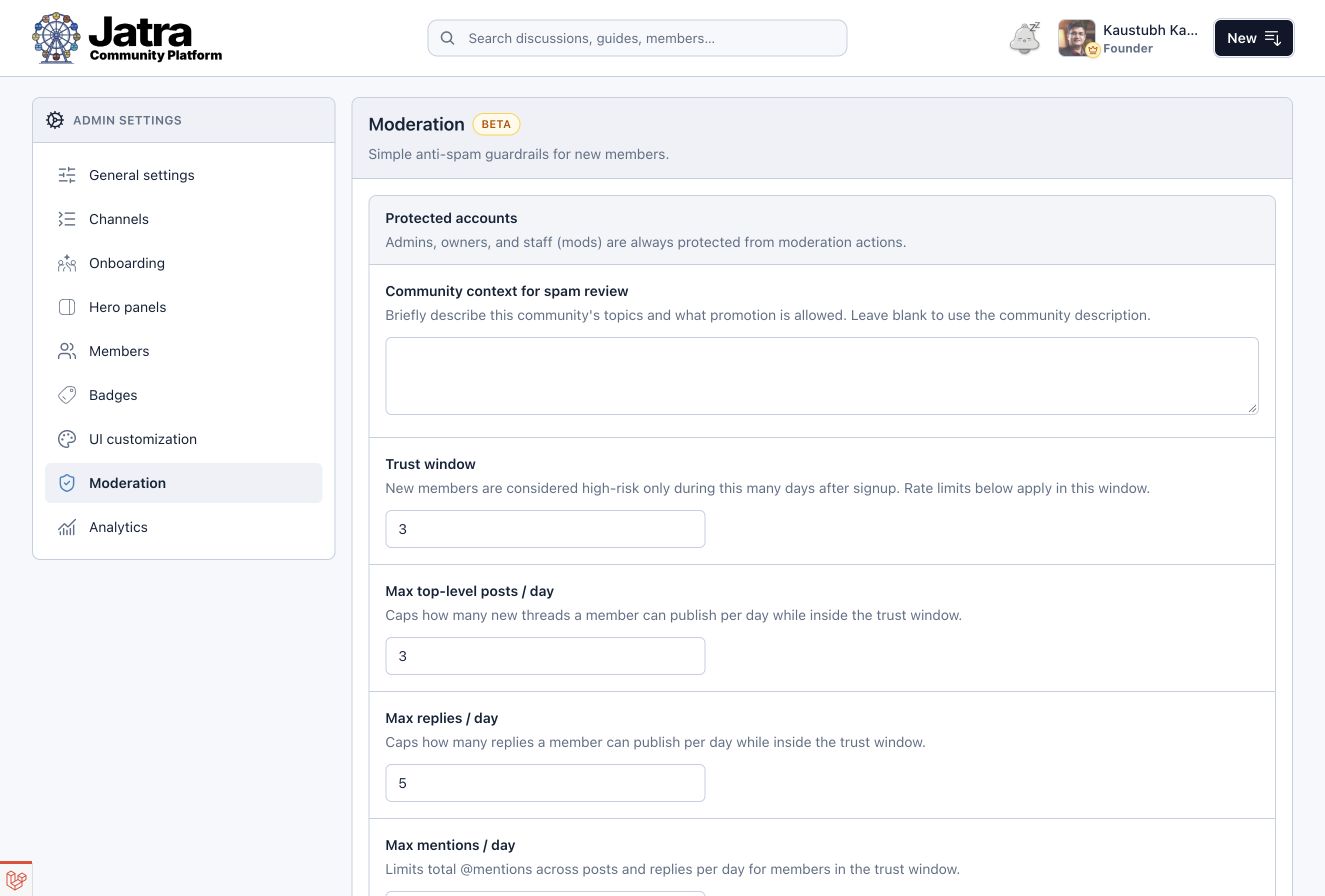Click the Members users icon
The image size is (1325, 896).
click(x=67, y=351)
